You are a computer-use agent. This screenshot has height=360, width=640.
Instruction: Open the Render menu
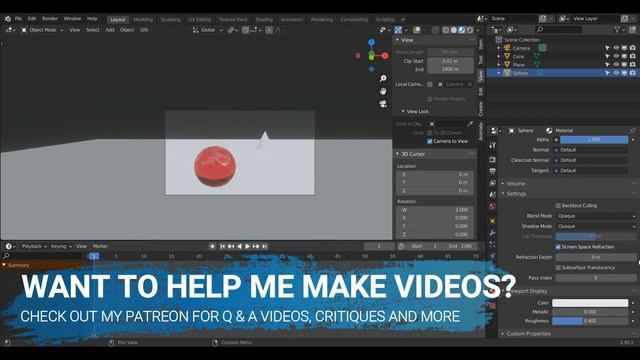click(x=50, y=19)
